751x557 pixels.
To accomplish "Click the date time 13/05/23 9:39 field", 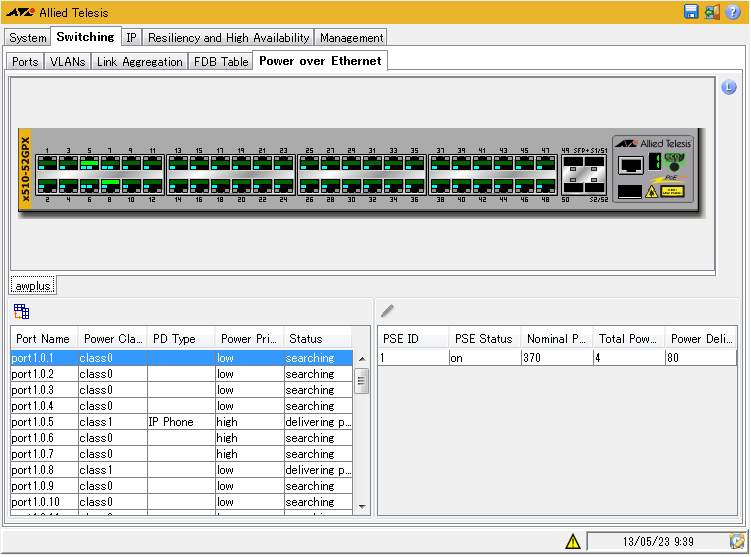I will (x=658, y=541).
